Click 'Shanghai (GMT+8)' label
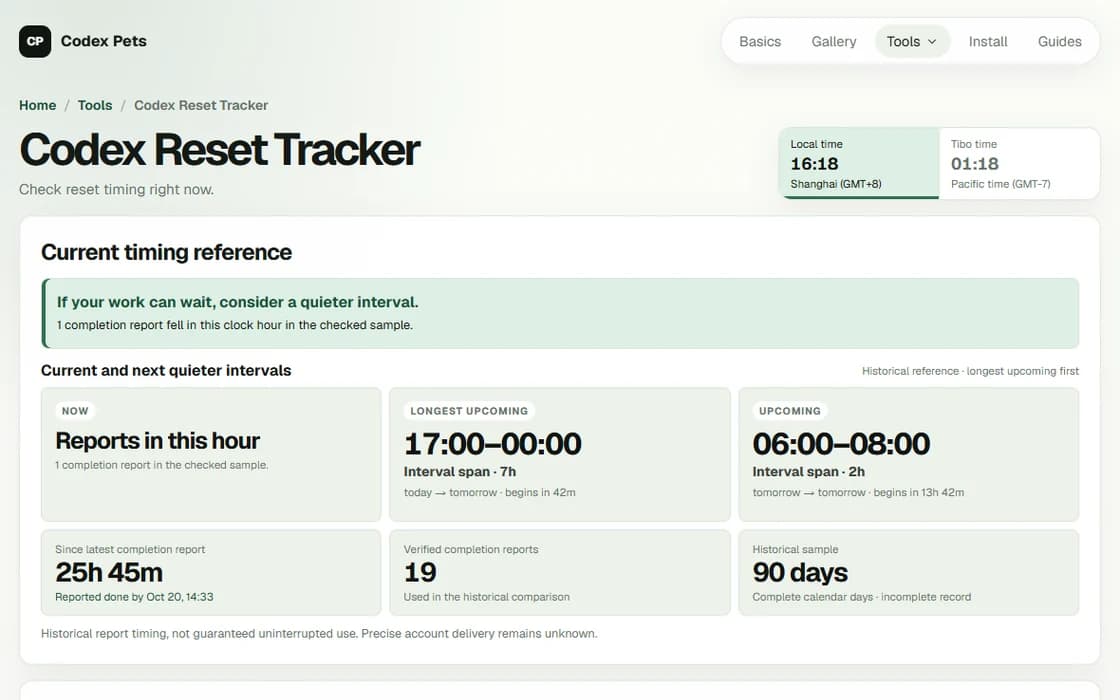This screenshot has width=1120, height=700. (x=836, y=184)
